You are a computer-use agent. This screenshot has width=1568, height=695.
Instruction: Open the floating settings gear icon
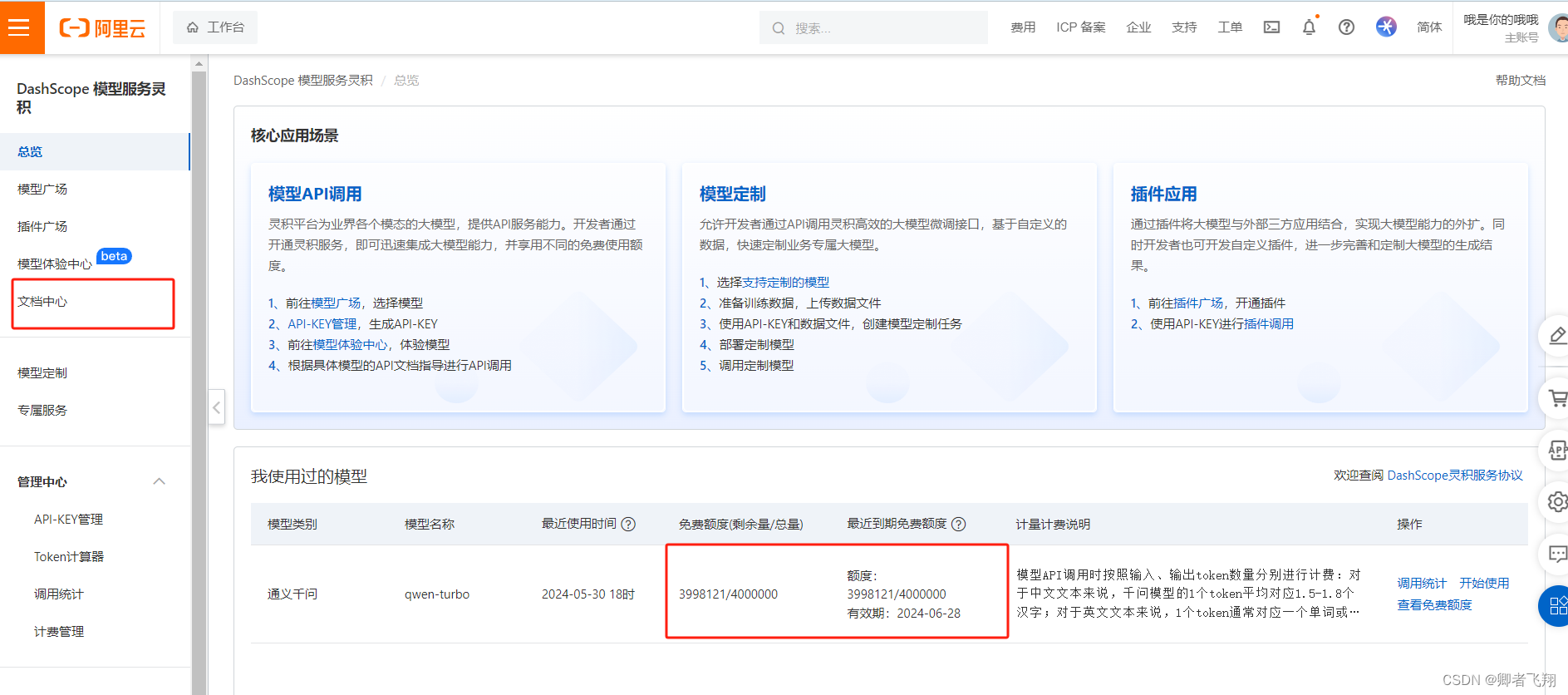coord(1556,501)
